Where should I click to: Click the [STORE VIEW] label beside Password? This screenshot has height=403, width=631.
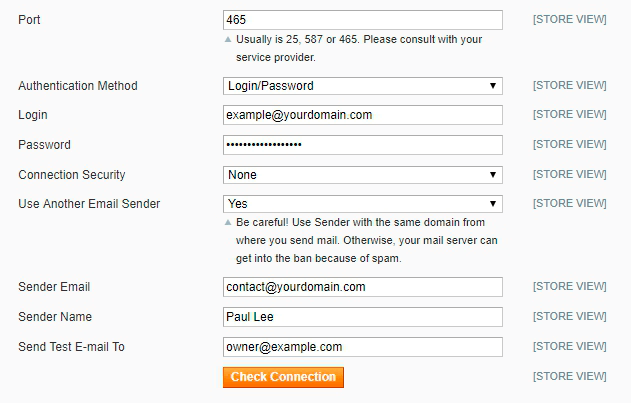click(x=569, y=145)
